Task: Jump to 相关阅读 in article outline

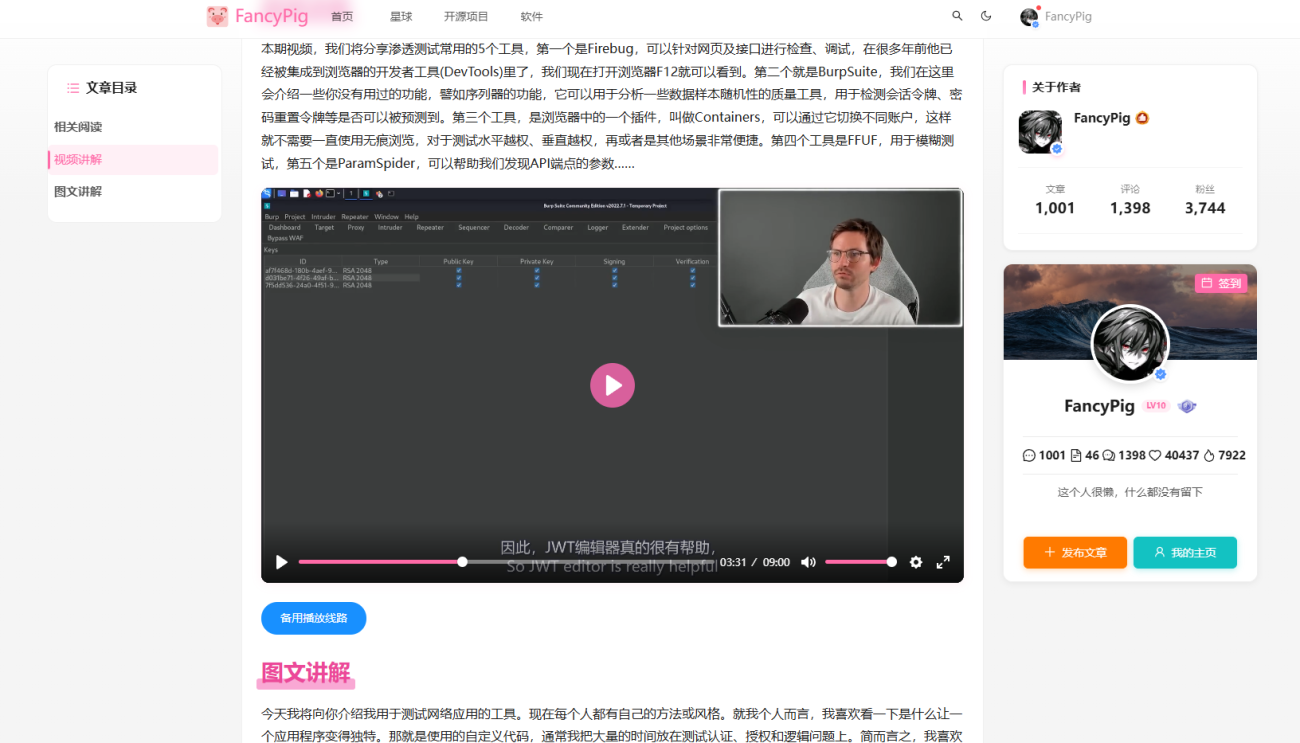Action: [78, 127]
